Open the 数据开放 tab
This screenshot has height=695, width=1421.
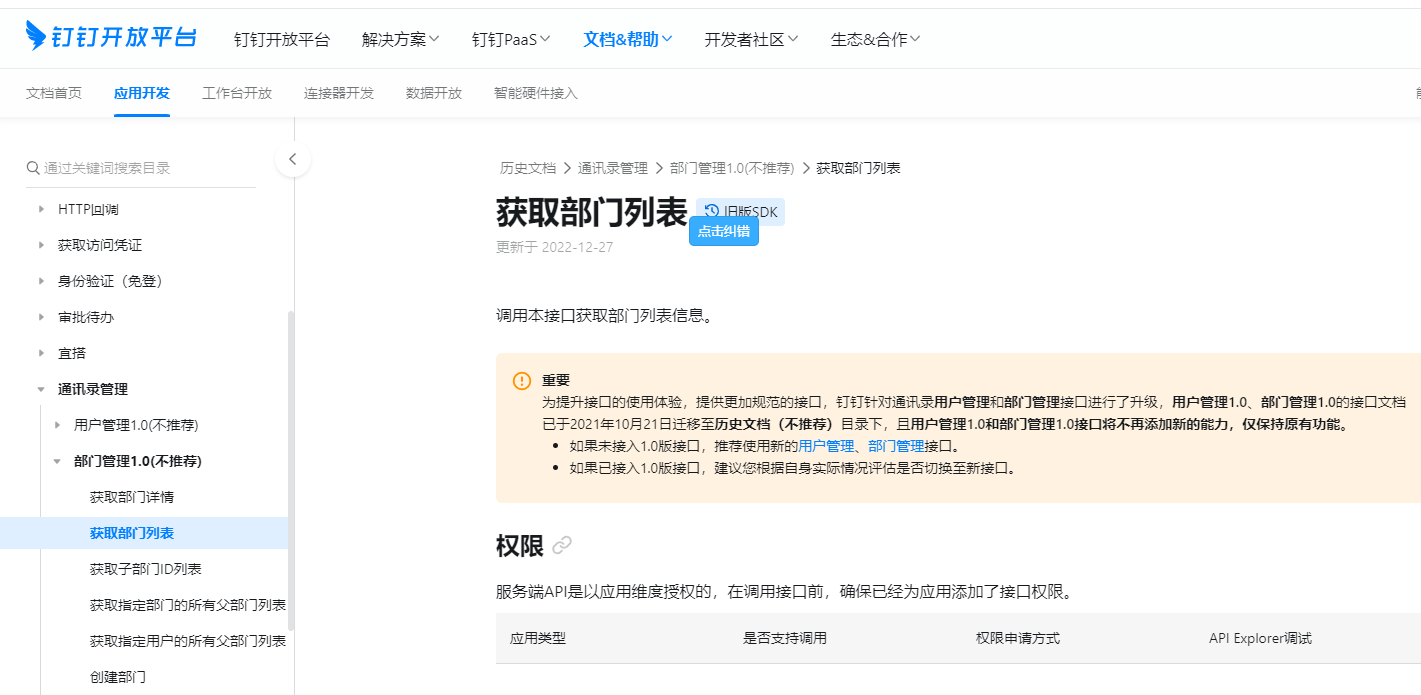434,93
